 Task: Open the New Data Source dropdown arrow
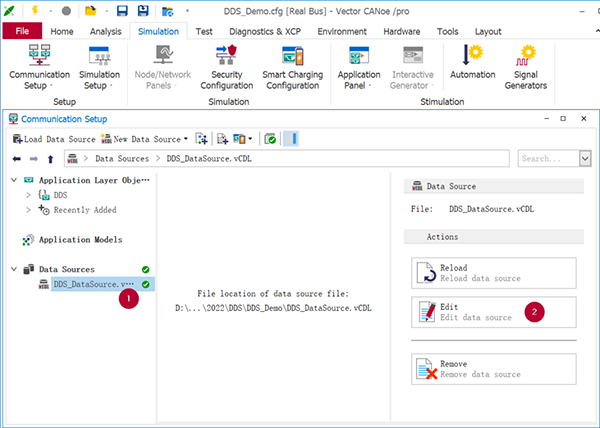point(186,139)
